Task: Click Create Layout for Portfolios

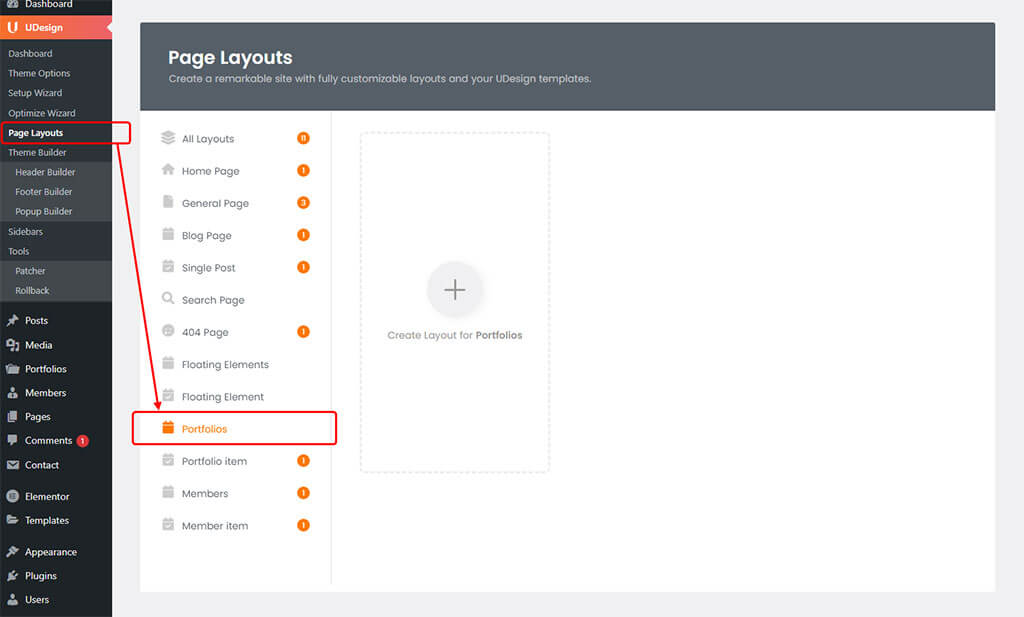Action: pos(454,290)
